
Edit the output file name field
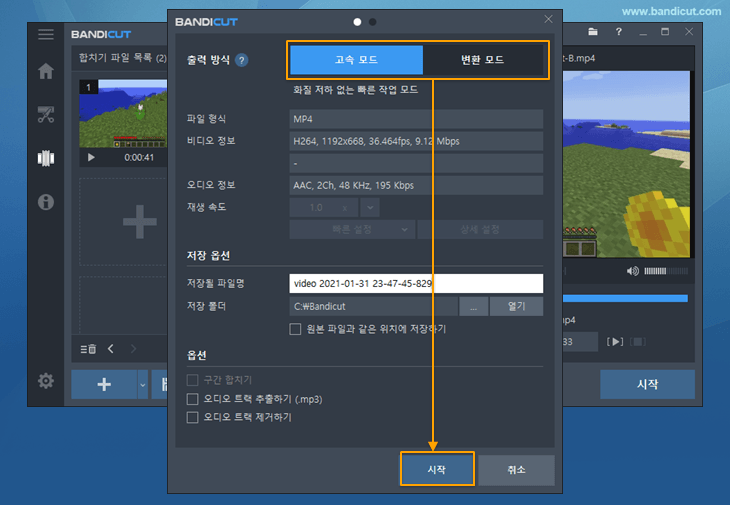[416, 283]
